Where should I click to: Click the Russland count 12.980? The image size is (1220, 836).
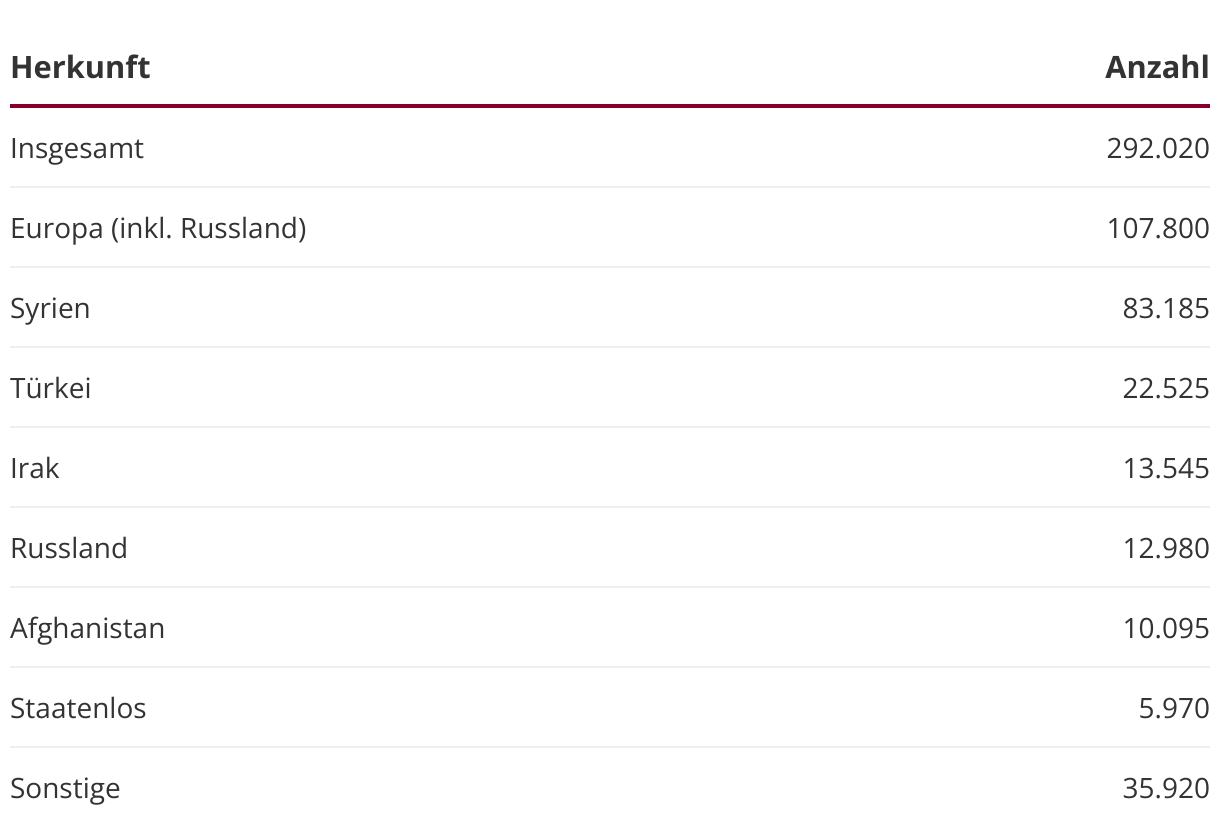[x=1166, y=548]
